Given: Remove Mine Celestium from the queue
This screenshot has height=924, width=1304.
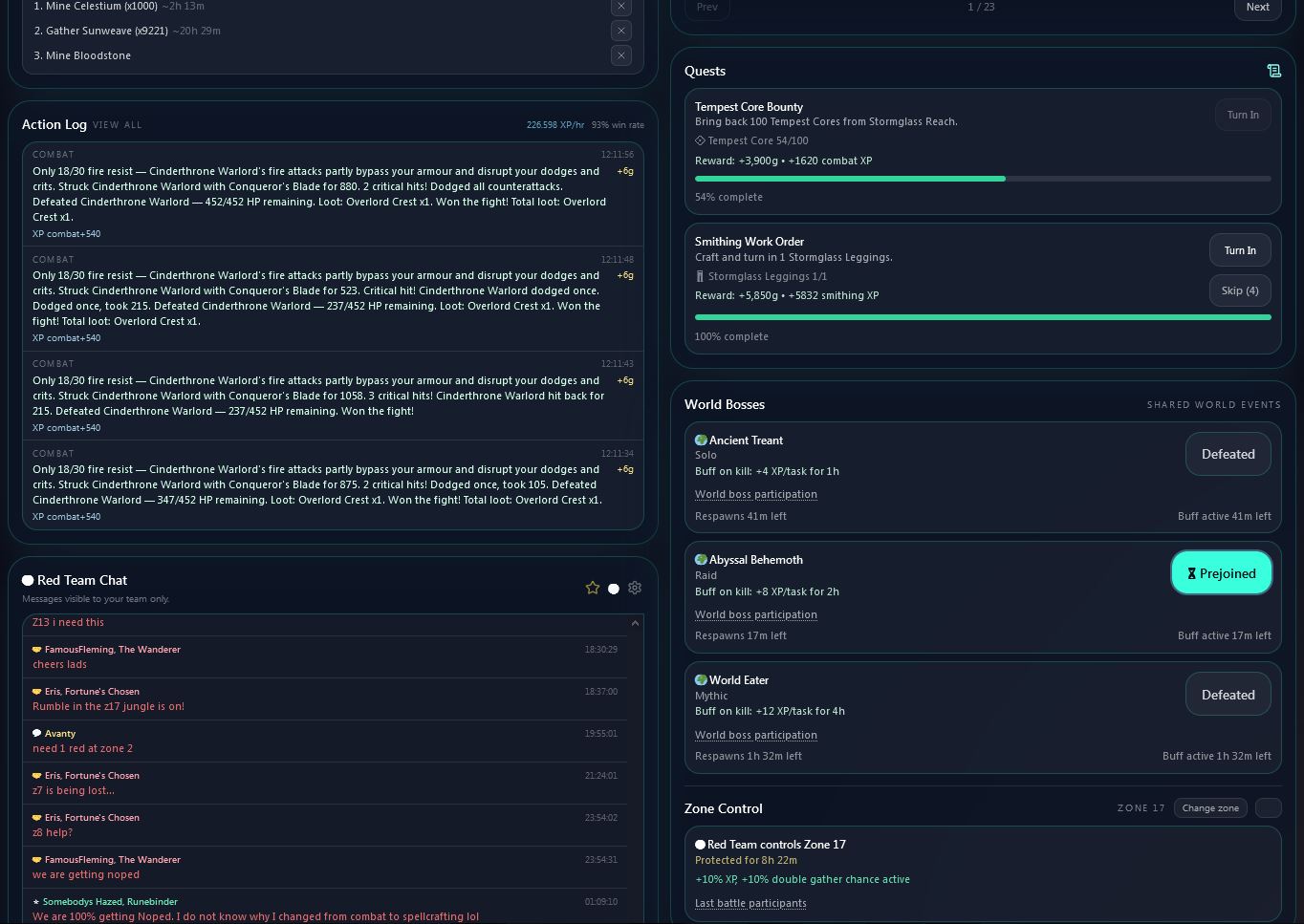Looking at the screenshot, I should [x=621, y=7].
